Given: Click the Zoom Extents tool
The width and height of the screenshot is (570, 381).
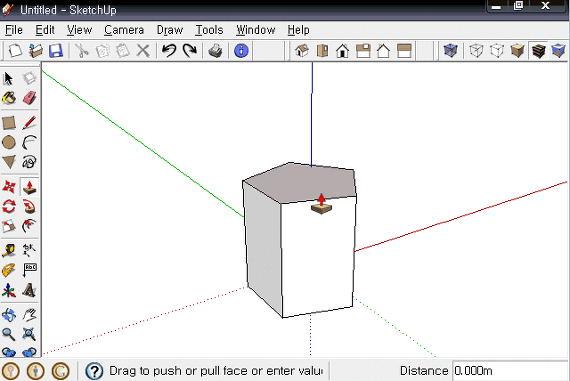Looking at the screenshot, I should pyautogui.click(x=29, y=334).
